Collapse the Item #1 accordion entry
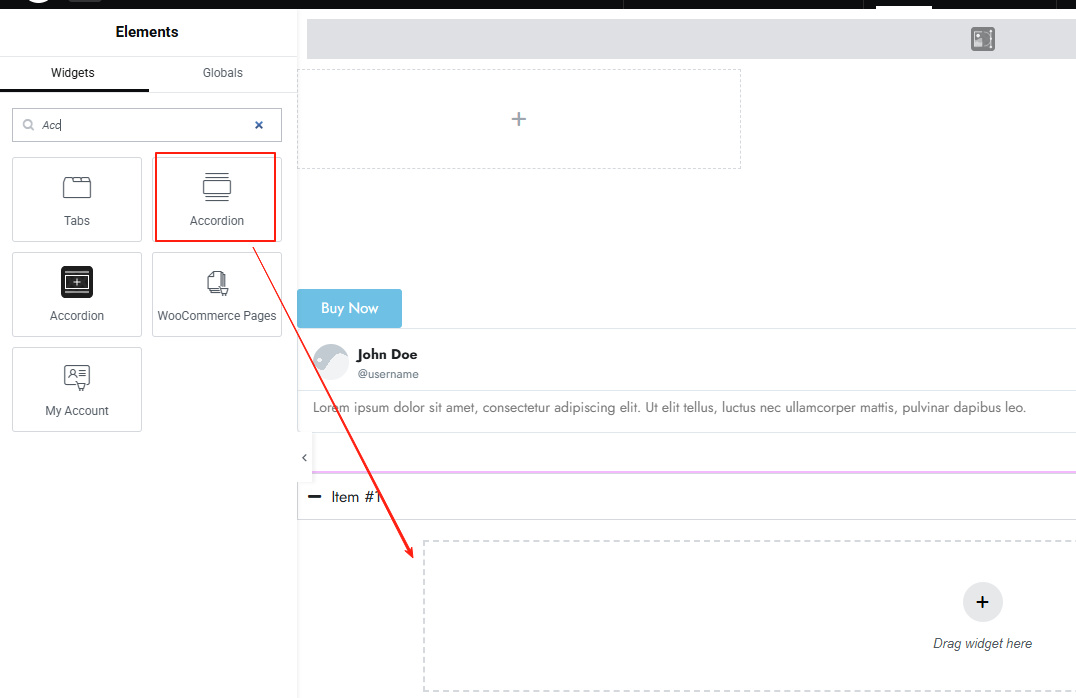The width and height of the screenshot is (1076, 698). [x=316, y=496]
